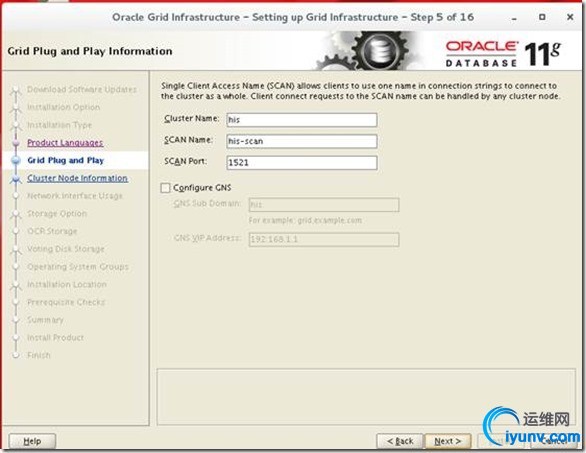Click the Storage Option step
Screen dimensions: 586x453
(57, 213)
